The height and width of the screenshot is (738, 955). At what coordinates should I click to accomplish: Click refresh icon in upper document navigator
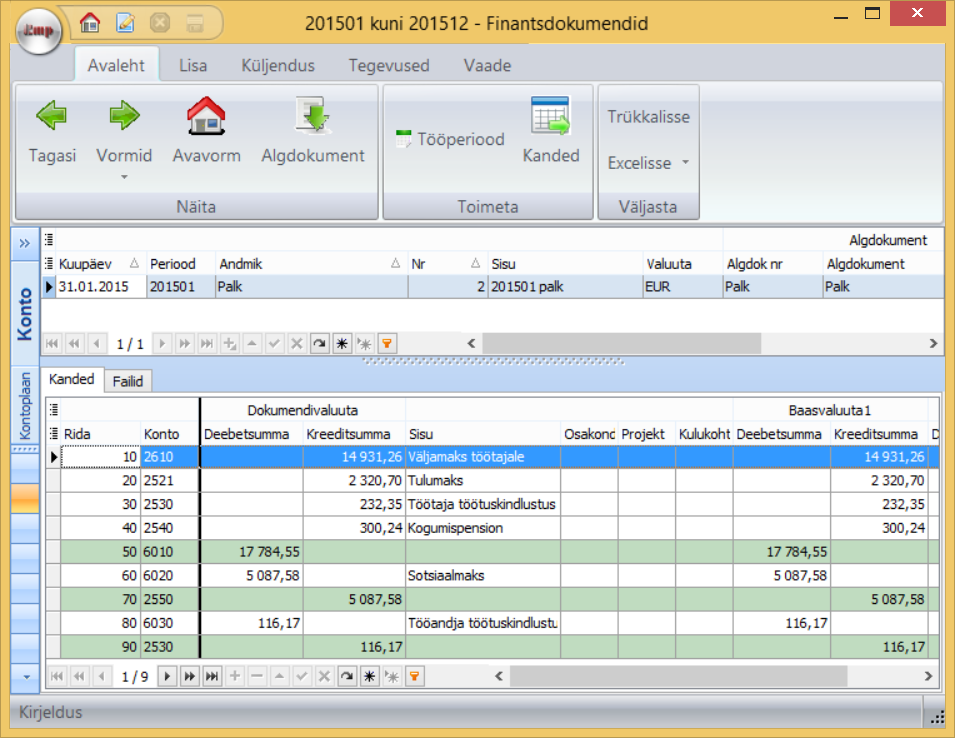point(318,343)
